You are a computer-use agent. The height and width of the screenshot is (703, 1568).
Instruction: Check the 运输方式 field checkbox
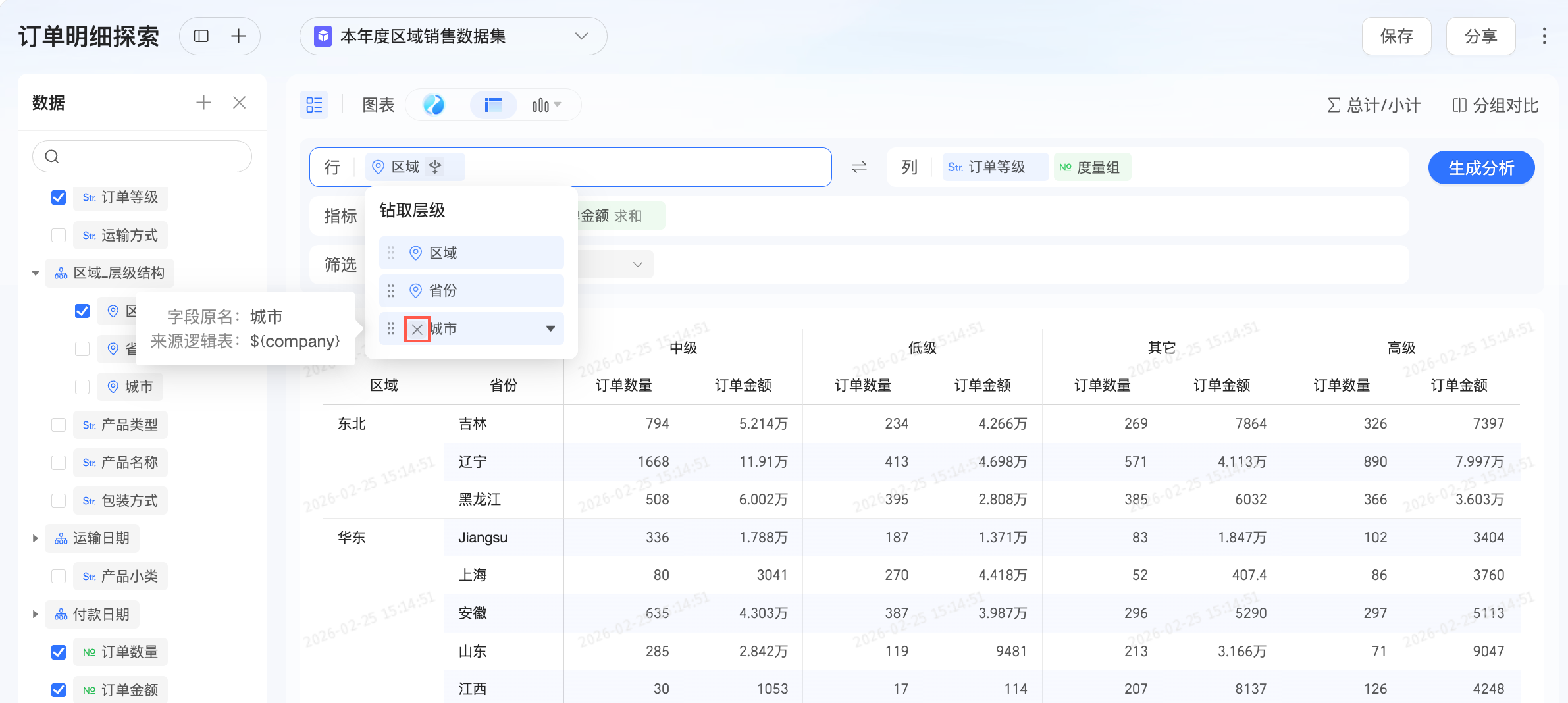point(59,236)
